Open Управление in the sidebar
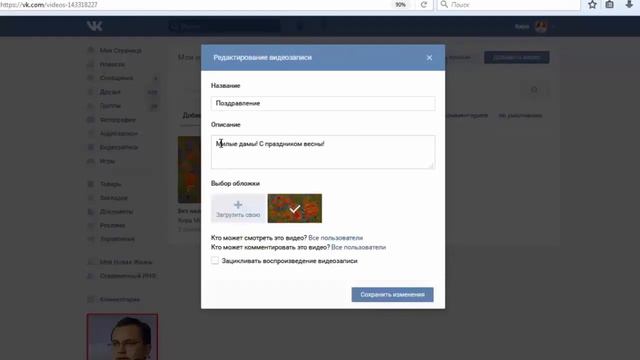Viewport: 640px width, 360px height. point(117,239)
